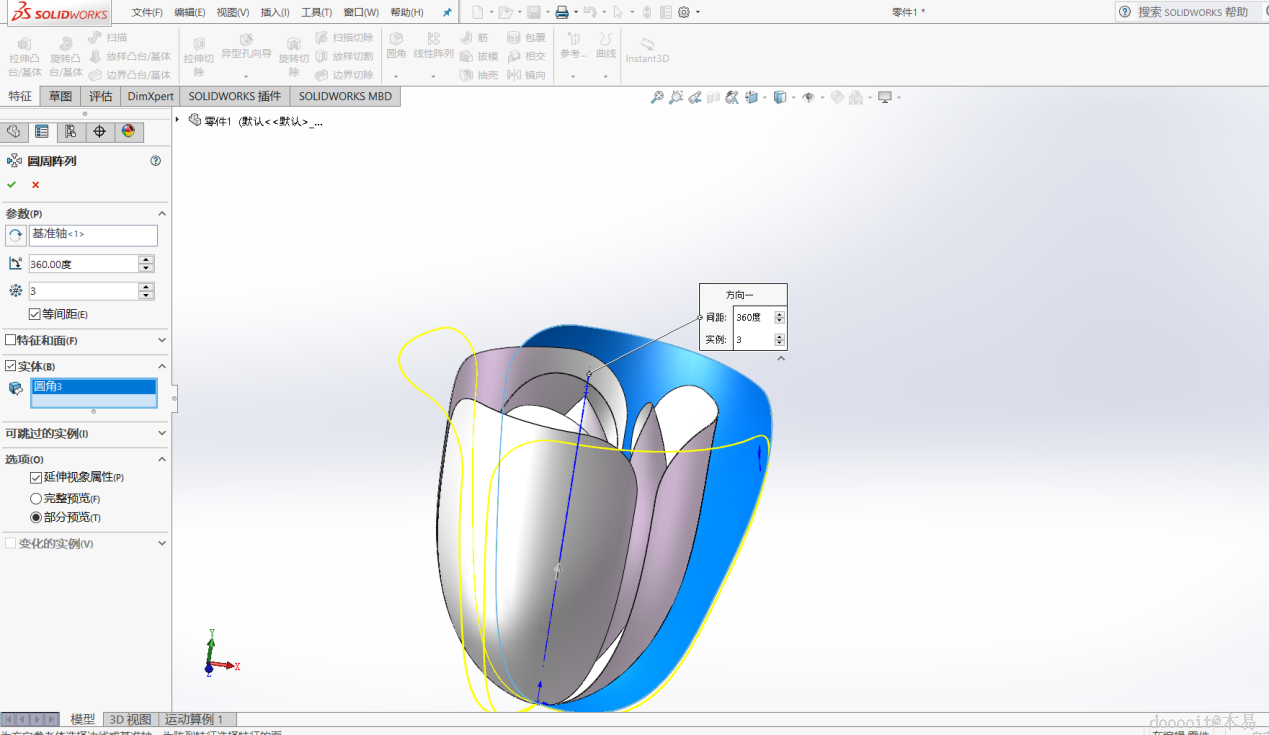The image size is (1269, 735).
Task: Open help for the circular pattern panel
Action: coord(156,161)
